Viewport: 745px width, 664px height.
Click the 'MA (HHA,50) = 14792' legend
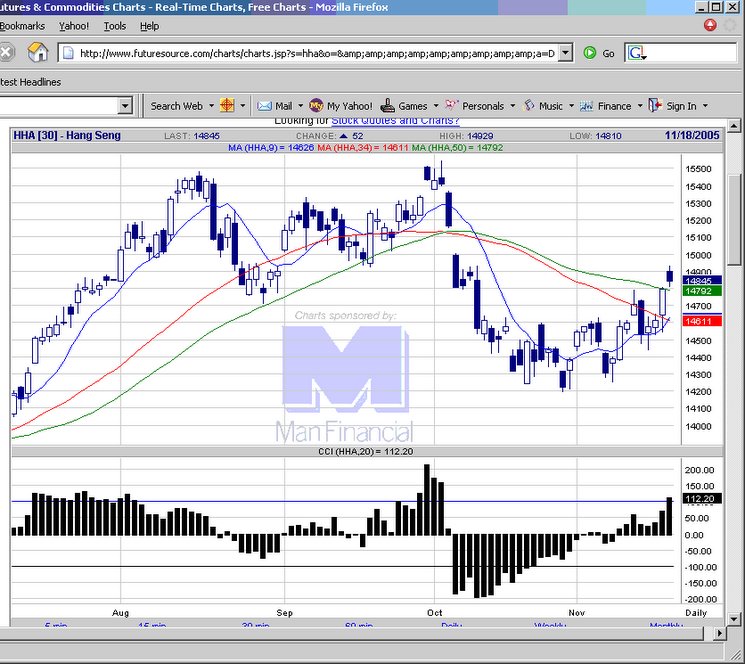click(457, 148)
